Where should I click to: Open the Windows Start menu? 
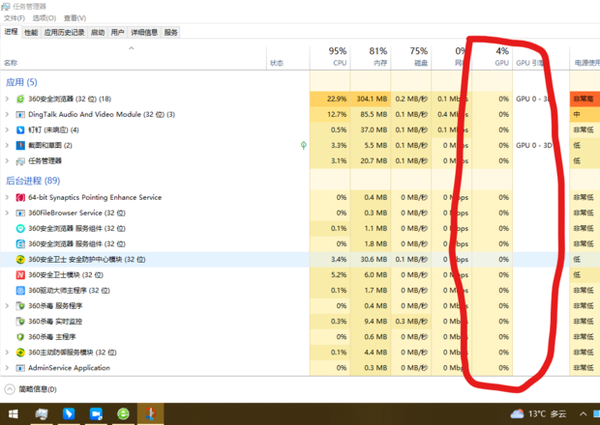tap(13, 414)
